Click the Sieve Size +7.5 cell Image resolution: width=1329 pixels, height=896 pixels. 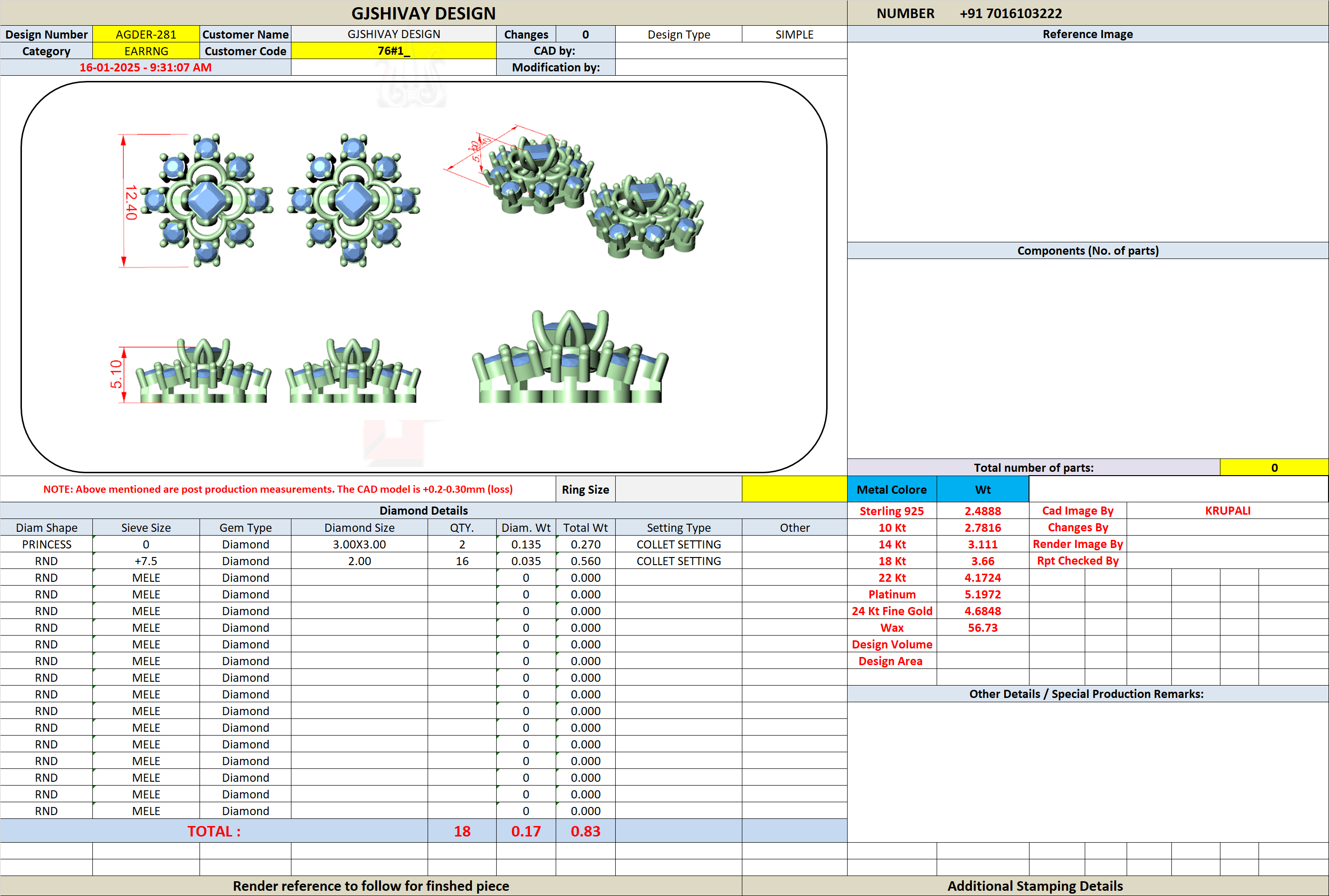pyautogui.click(x=146, y=560)
